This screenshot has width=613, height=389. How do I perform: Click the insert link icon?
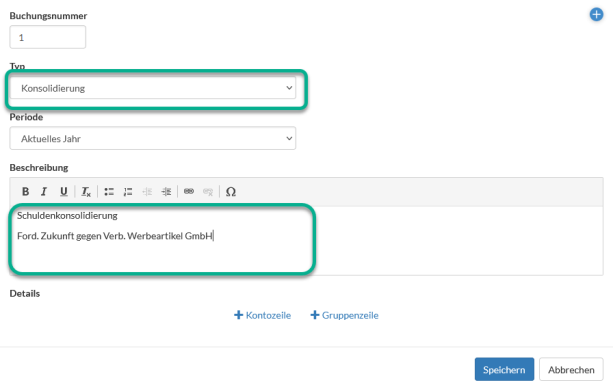pos(189,192)
